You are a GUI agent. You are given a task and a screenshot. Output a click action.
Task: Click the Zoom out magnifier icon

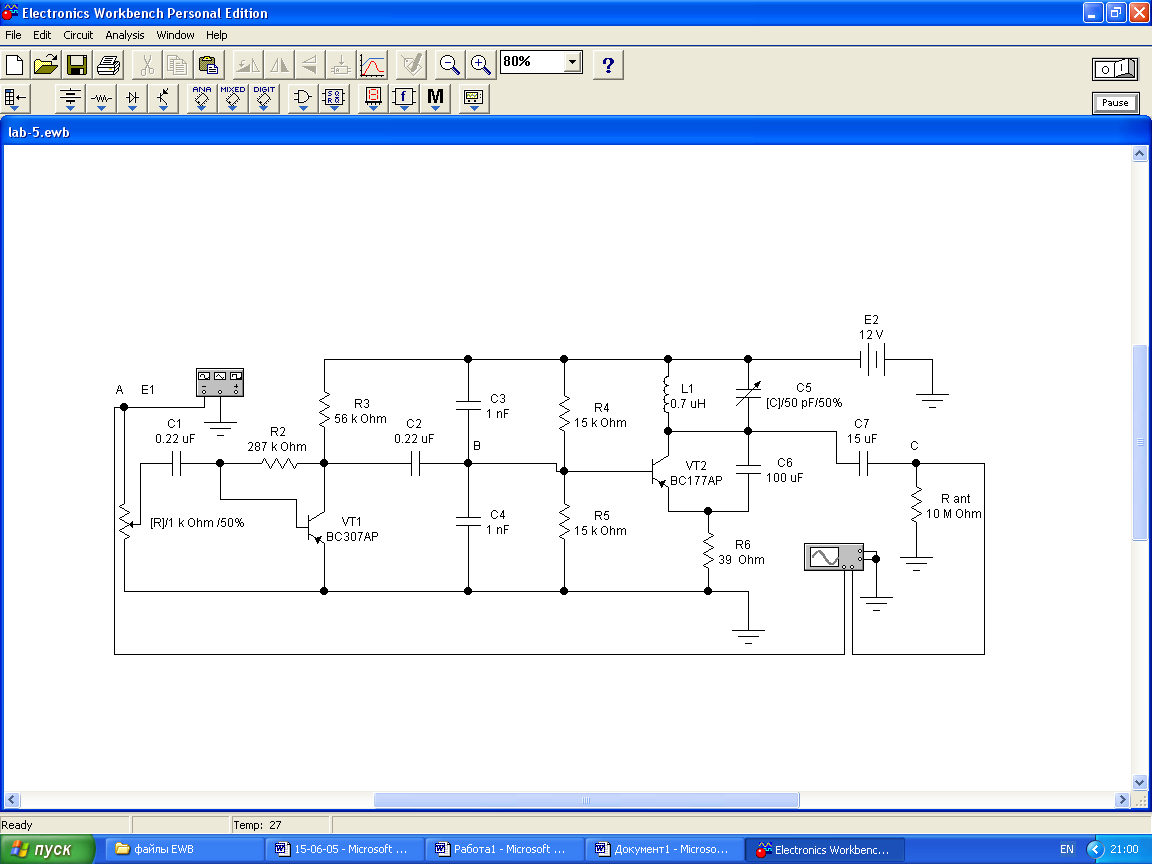tap(449, 65)
